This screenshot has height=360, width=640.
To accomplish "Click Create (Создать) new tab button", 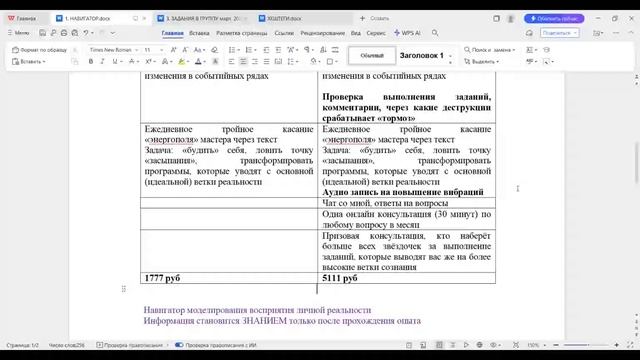I will [x=375, y=18].
